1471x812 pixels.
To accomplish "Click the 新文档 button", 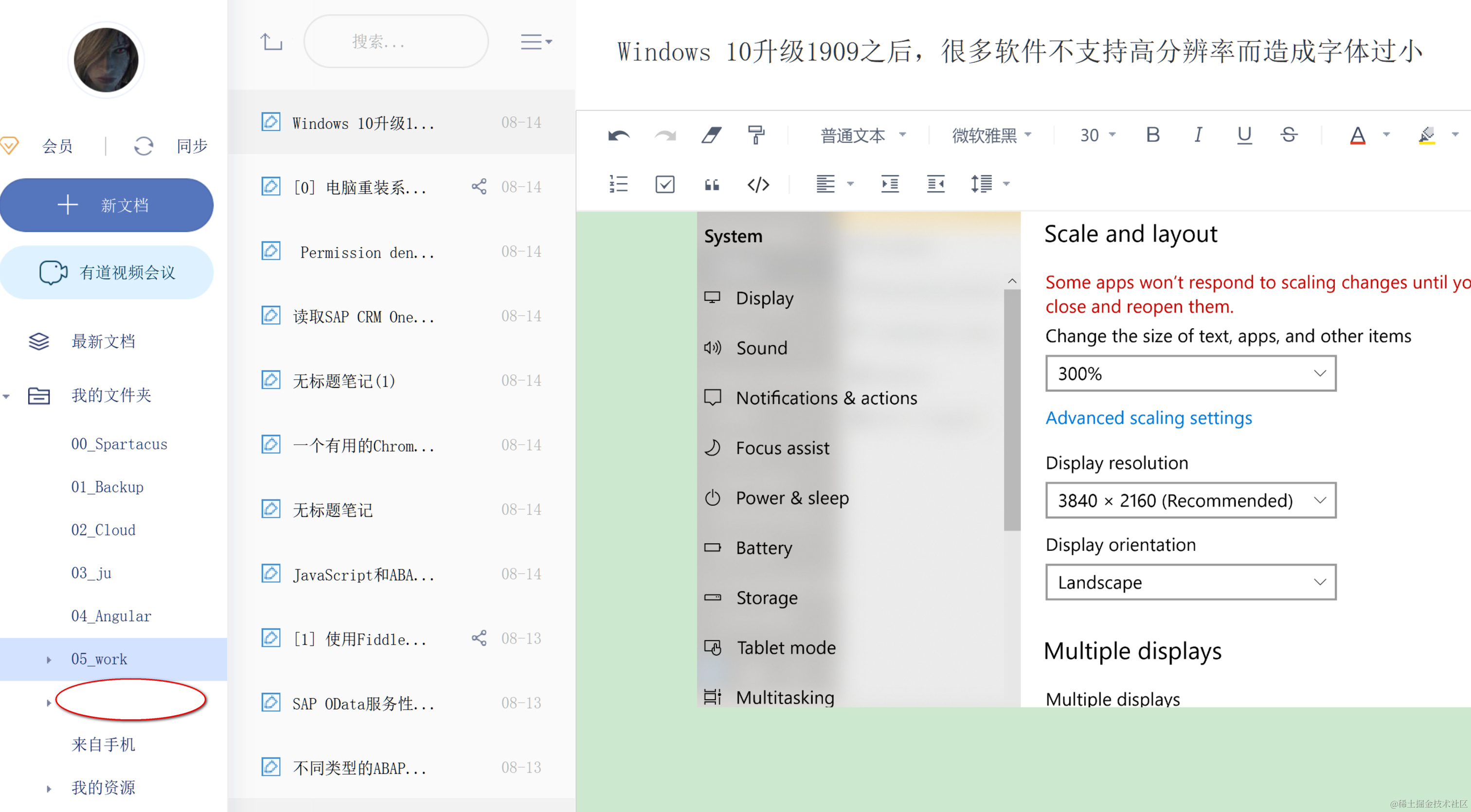I will pos(107,205).
